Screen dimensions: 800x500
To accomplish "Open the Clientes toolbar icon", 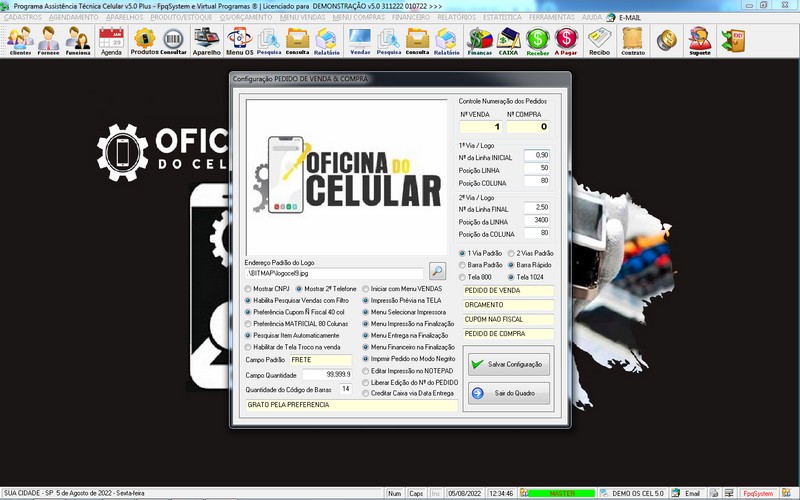I will (20, 41).
